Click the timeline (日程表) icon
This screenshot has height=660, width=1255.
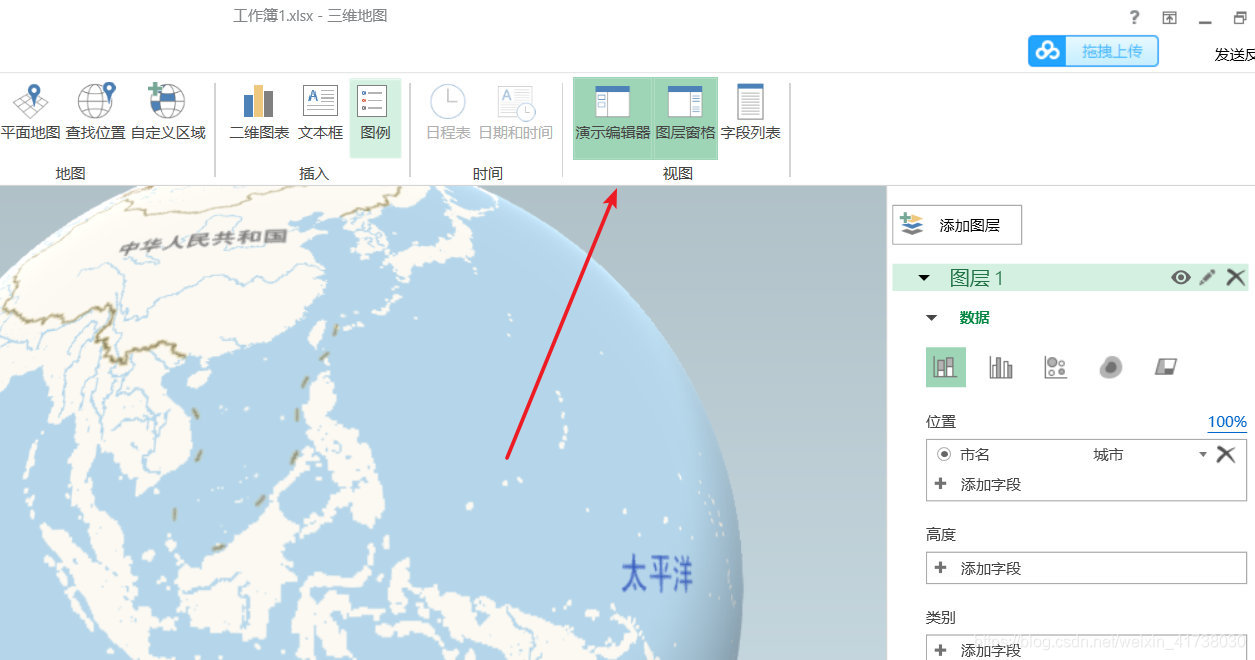(448, 112)
